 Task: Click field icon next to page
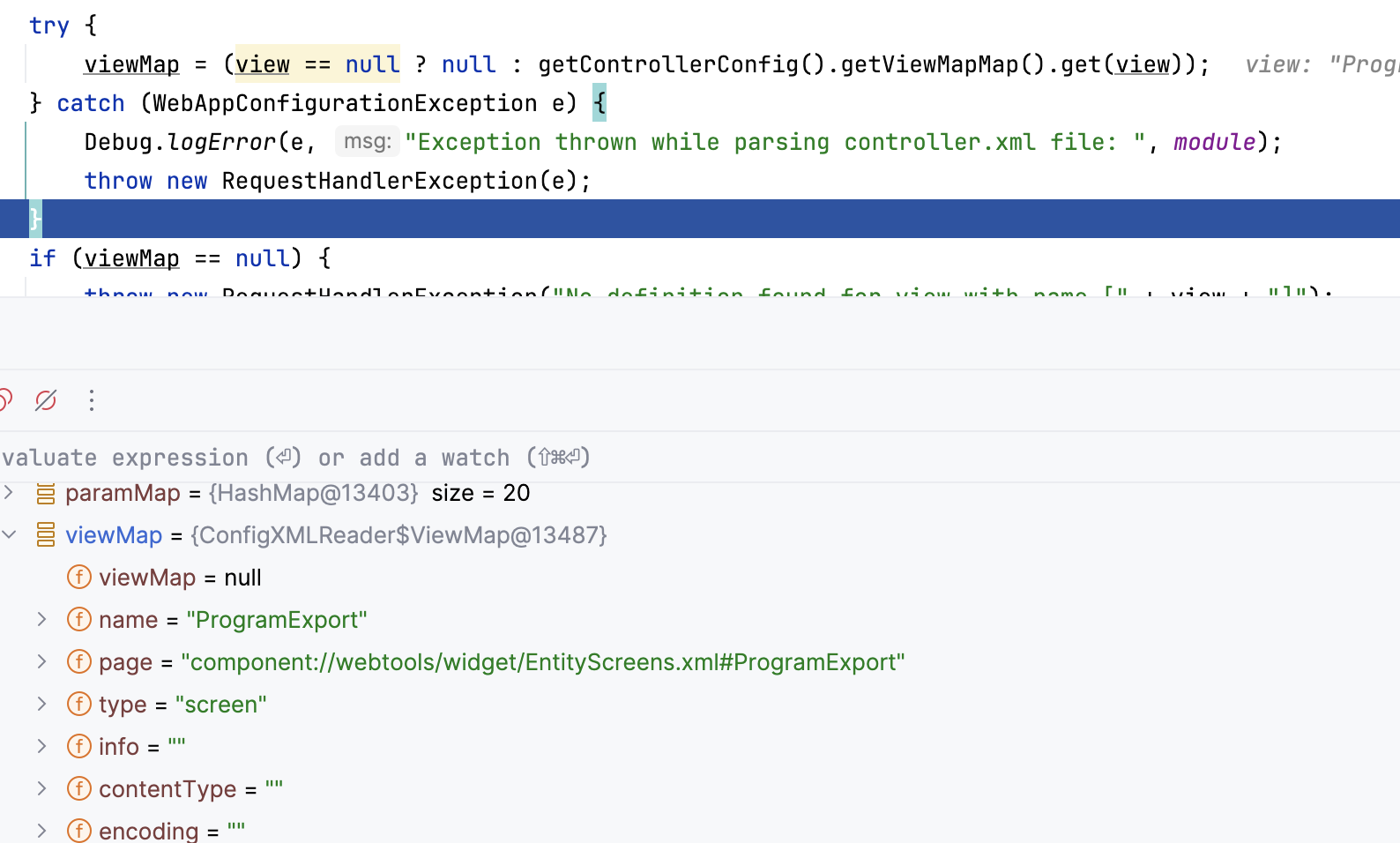tap(79, 661)
